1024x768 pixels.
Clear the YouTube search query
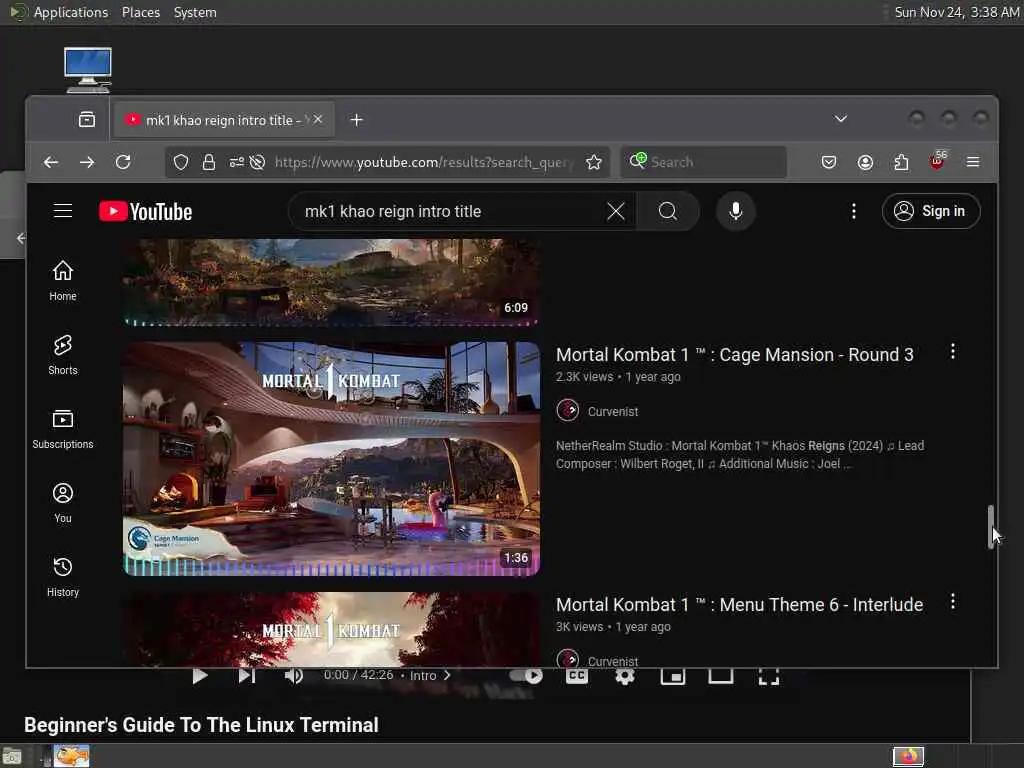coord(615,211)
